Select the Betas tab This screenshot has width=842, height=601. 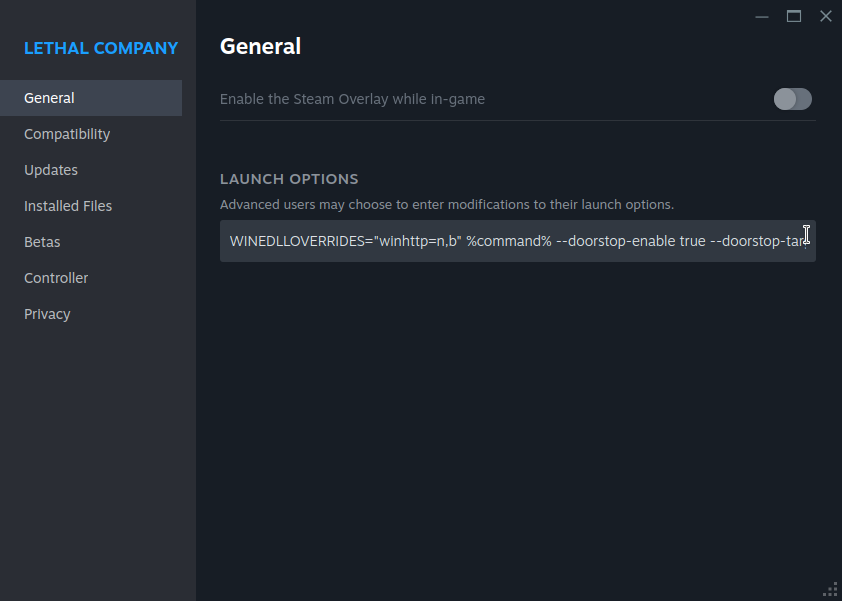(42, 242)
